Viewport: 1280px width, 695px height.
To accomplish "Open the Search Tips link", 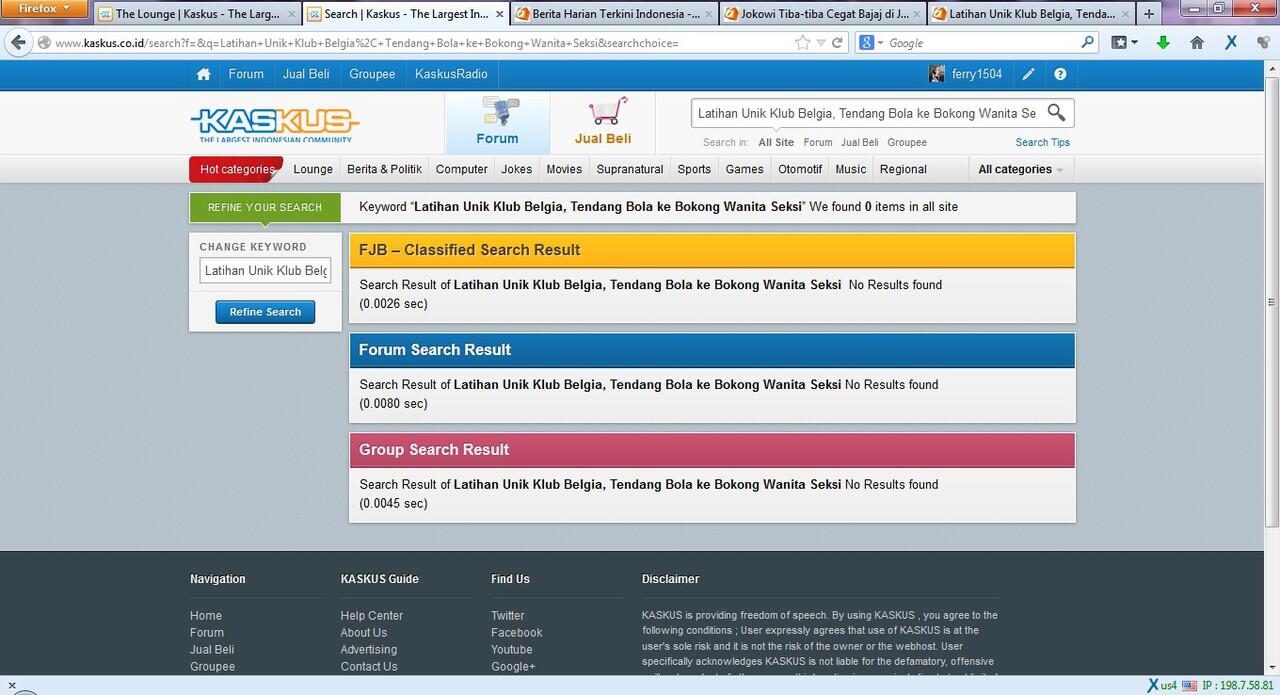I will 1043,142.
